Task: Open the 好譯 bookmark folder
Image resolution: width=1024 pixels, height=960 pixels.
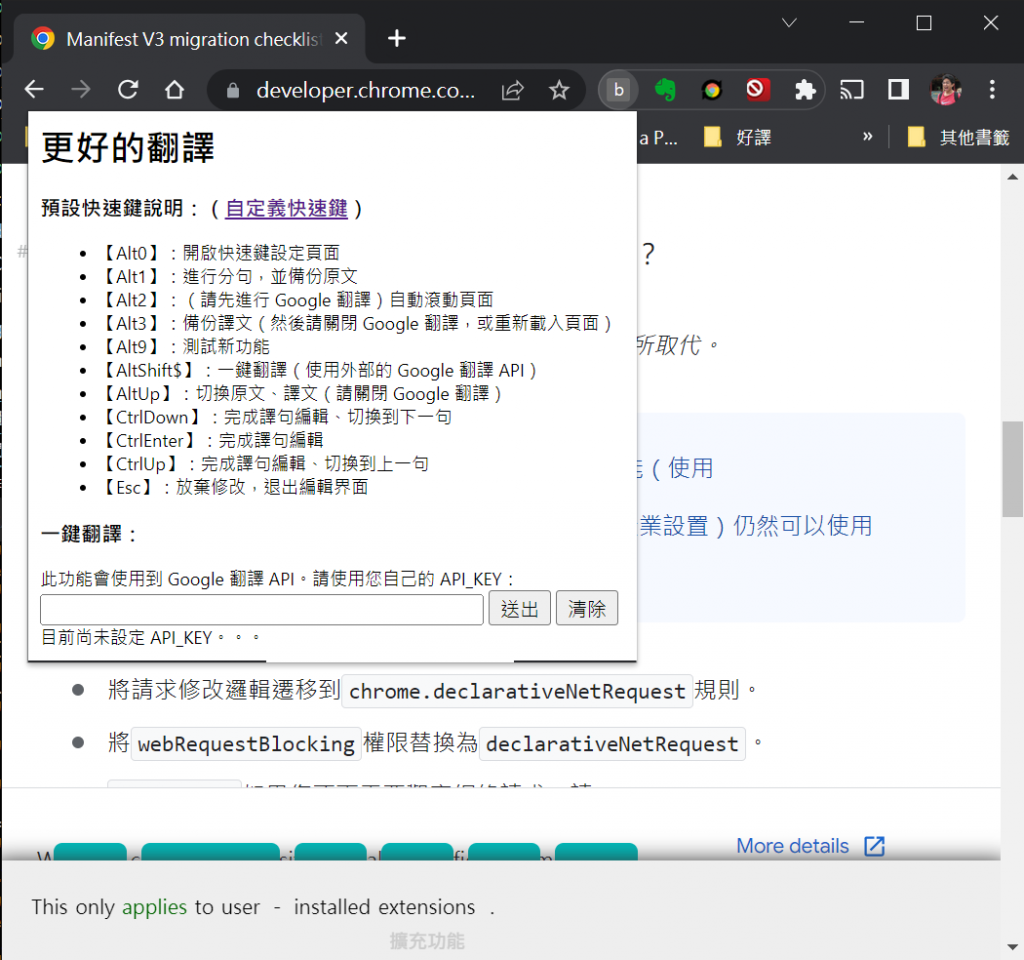Action: pos(738,137)
